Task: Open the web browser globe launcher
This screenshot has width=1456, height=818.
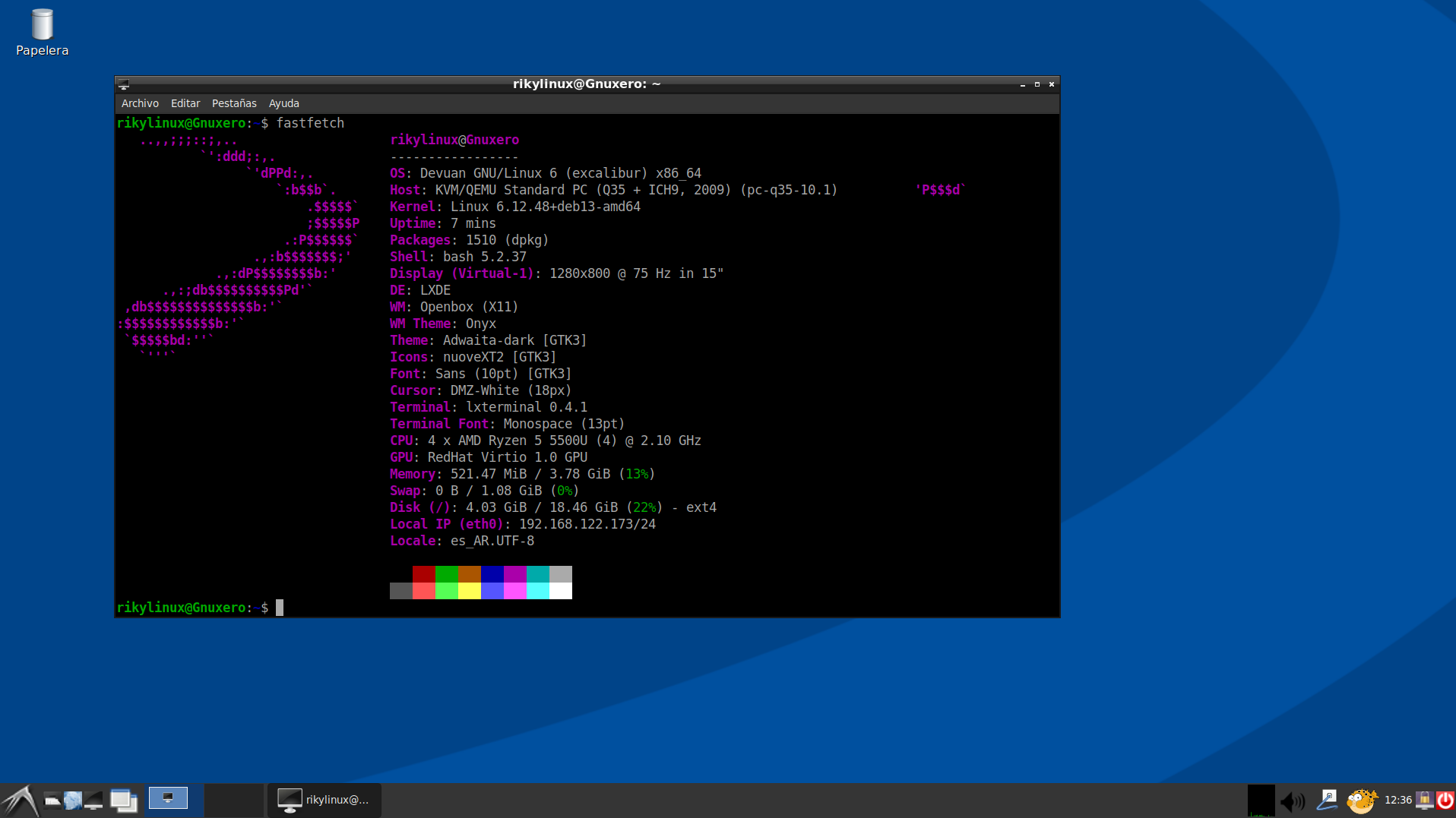Action: [73, 800]
